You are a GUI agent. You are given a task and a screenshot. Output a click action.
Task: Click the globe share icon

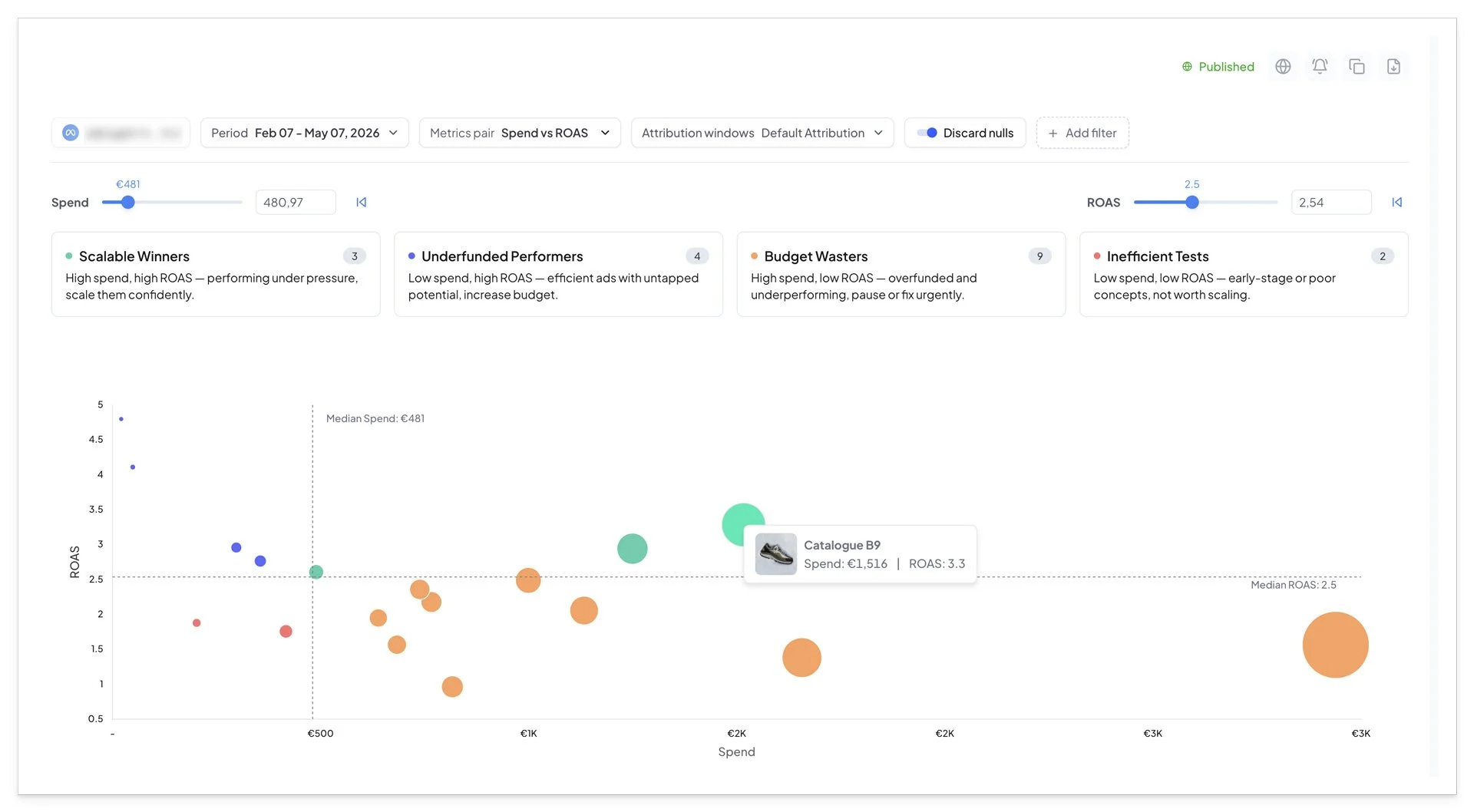(x=1283, y=67)
